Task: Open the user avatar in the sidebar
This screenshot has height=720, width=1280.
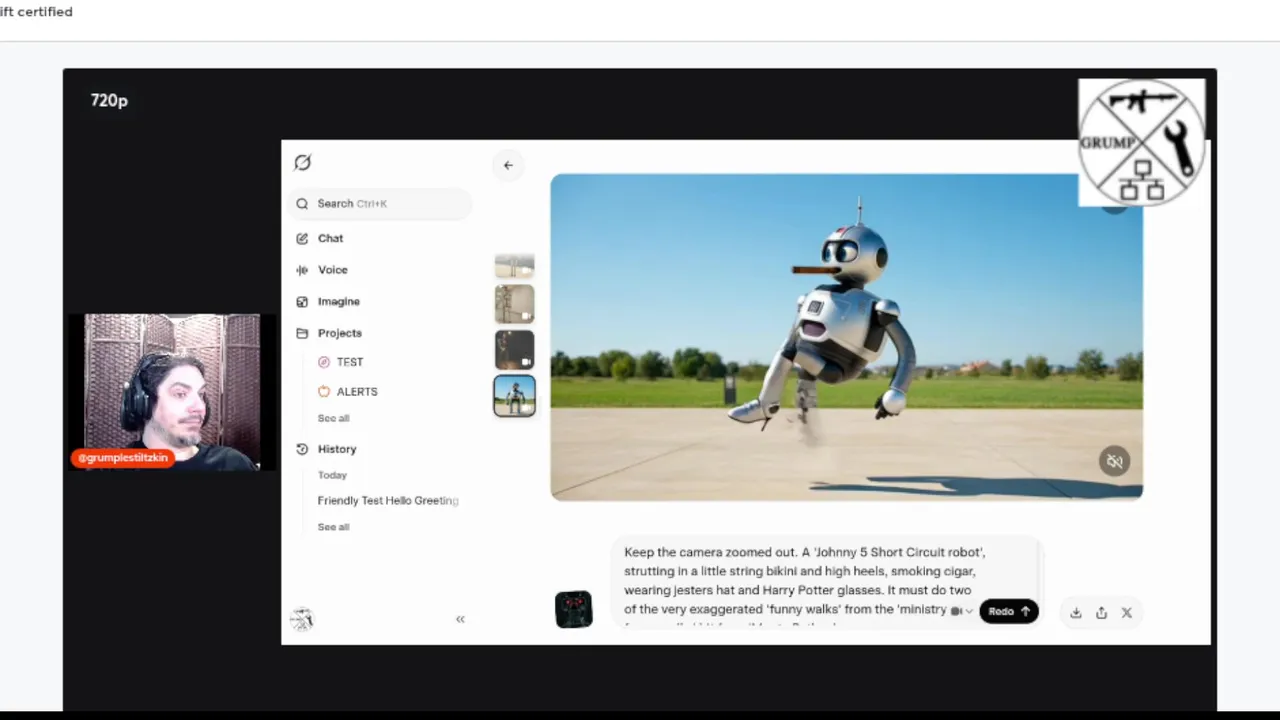Action: point(302,620)
